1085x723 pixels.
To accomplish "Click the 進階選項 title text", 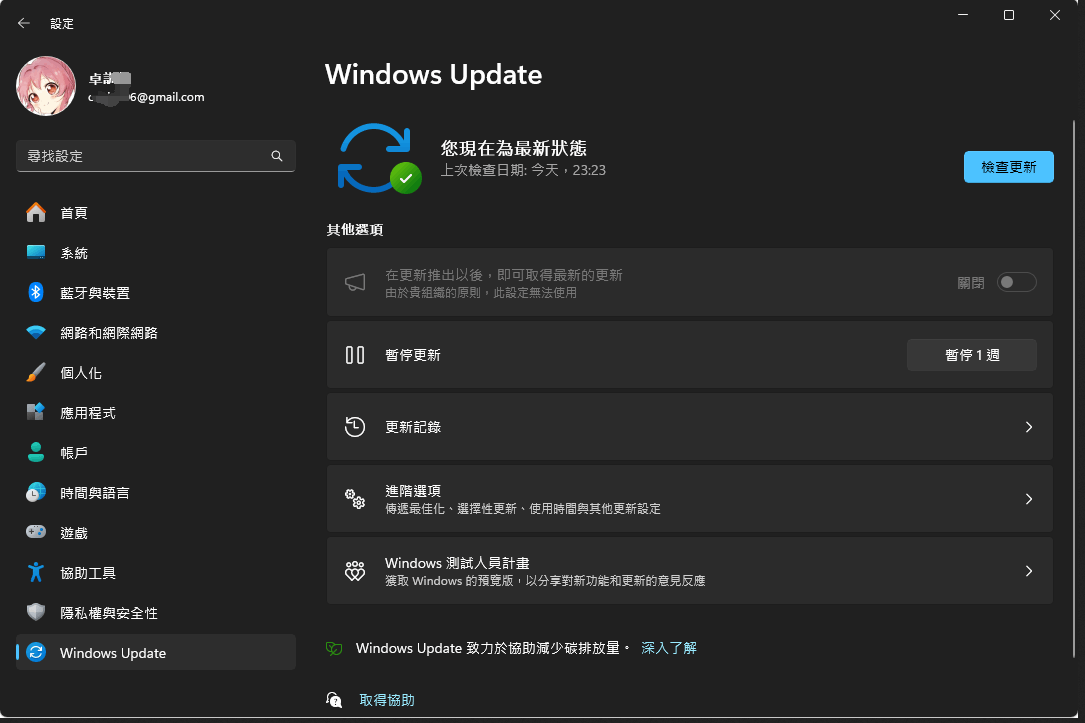I will (413, 491).
